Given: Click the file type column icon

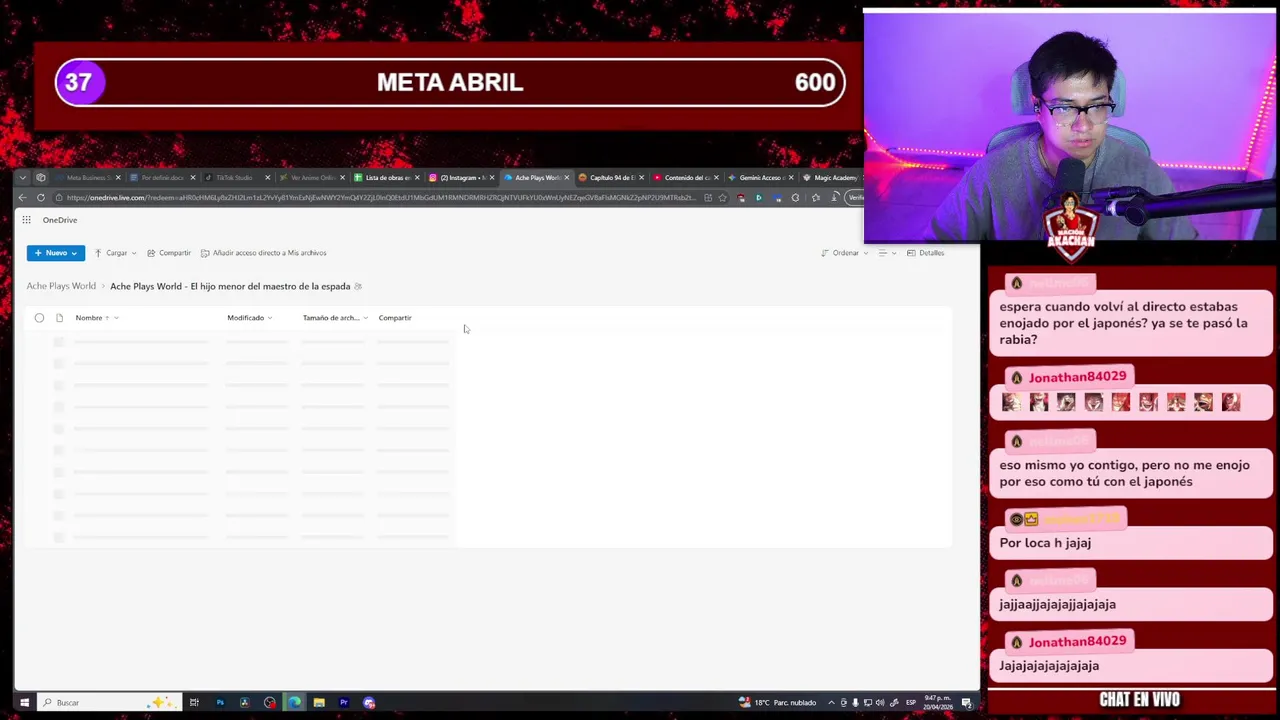Looking at the screenshot, I should tap(59, 318).
